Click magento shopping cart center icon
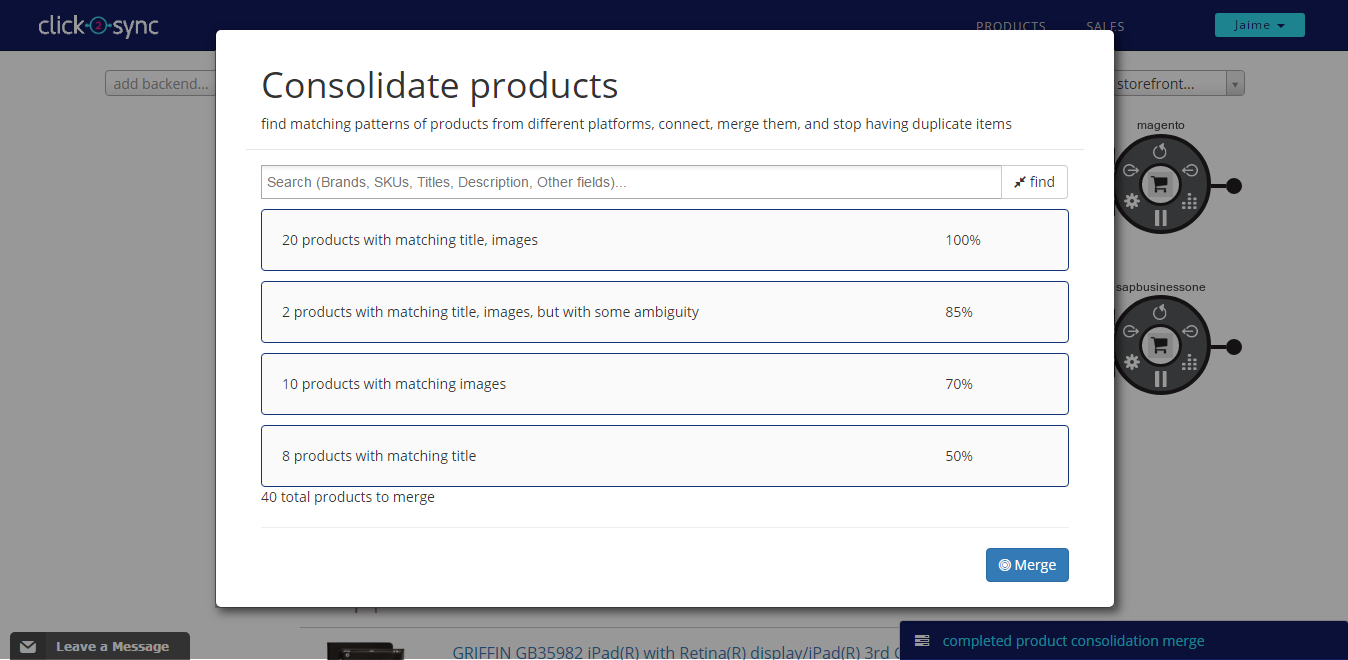Viewport: 1348px width, 660px height. click(x=1160, y=184)
